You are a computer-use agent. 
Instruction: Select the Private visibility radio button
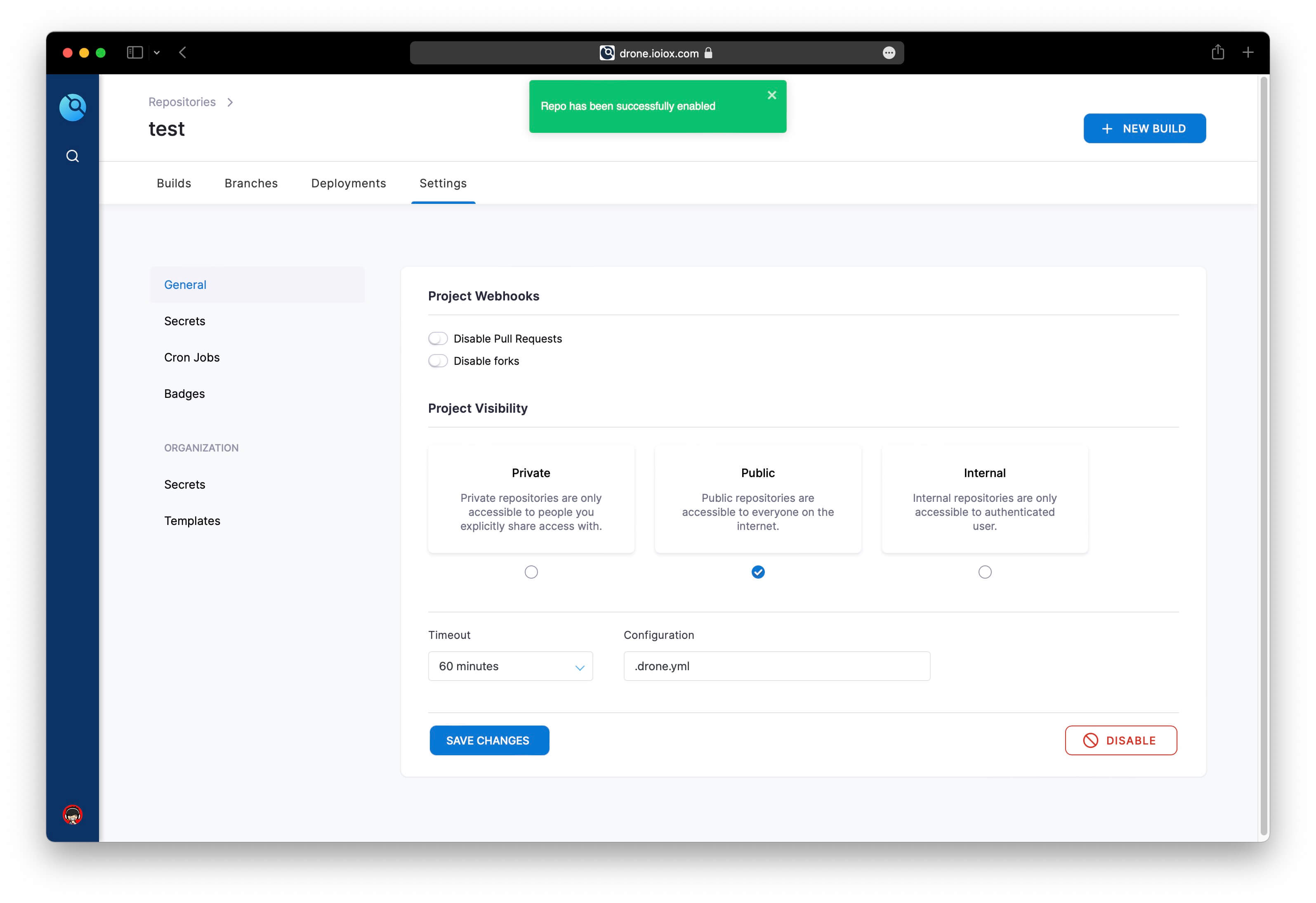pos(531,572)
